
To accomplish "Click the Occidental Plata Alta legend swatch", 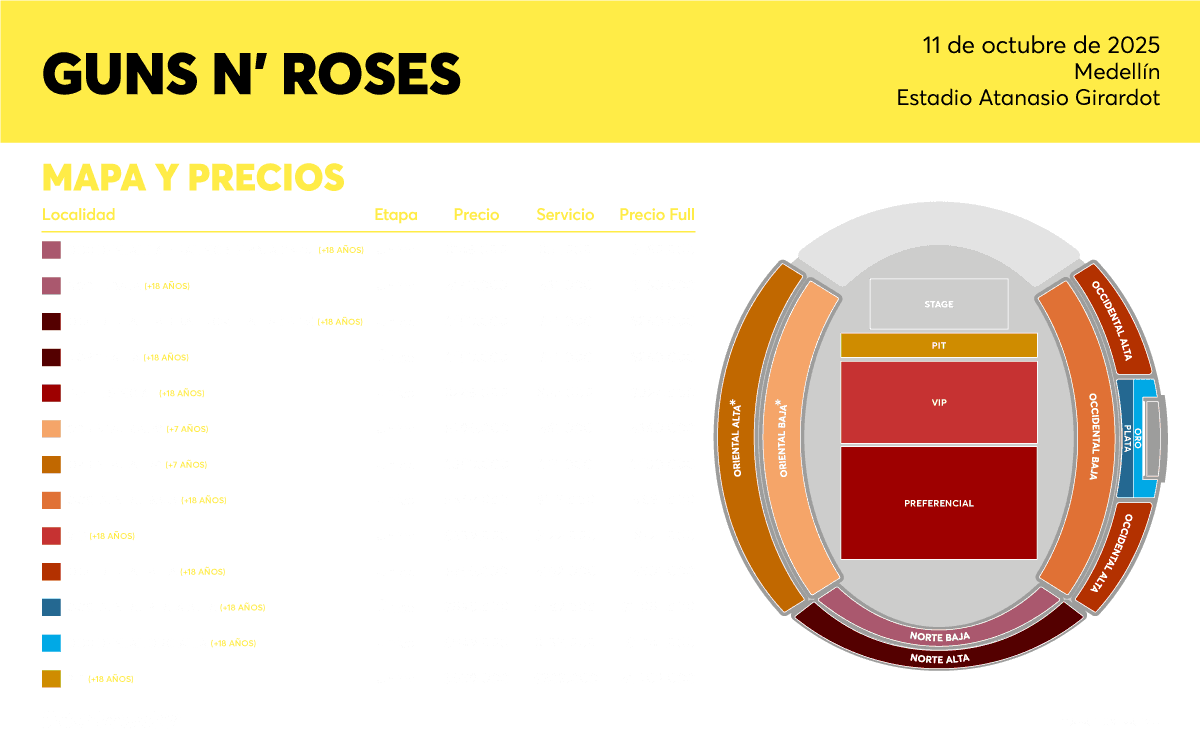I will pyautogui.click(x=52, y=607).
